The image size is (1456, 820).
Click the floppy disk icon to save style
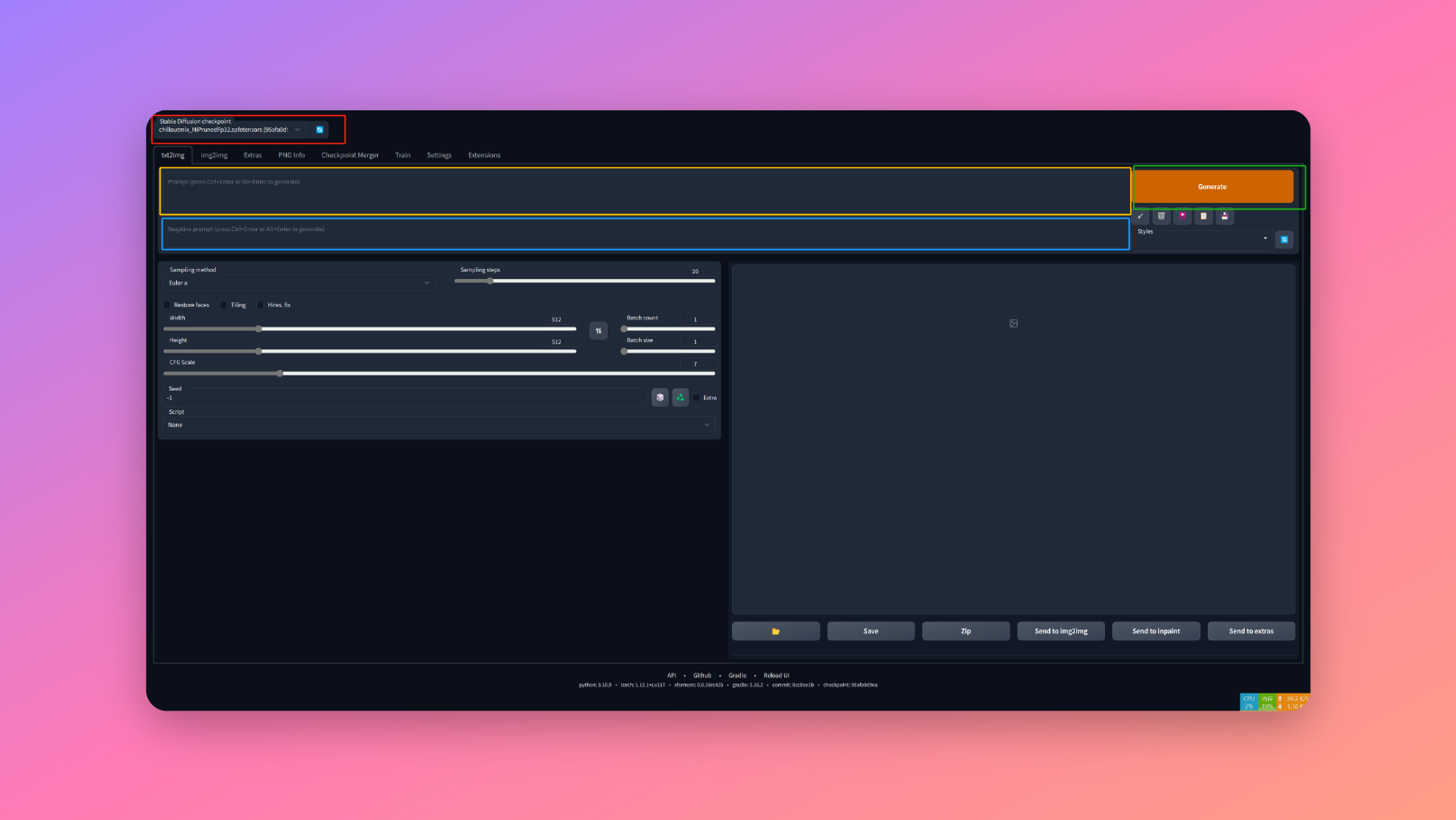1224,216
